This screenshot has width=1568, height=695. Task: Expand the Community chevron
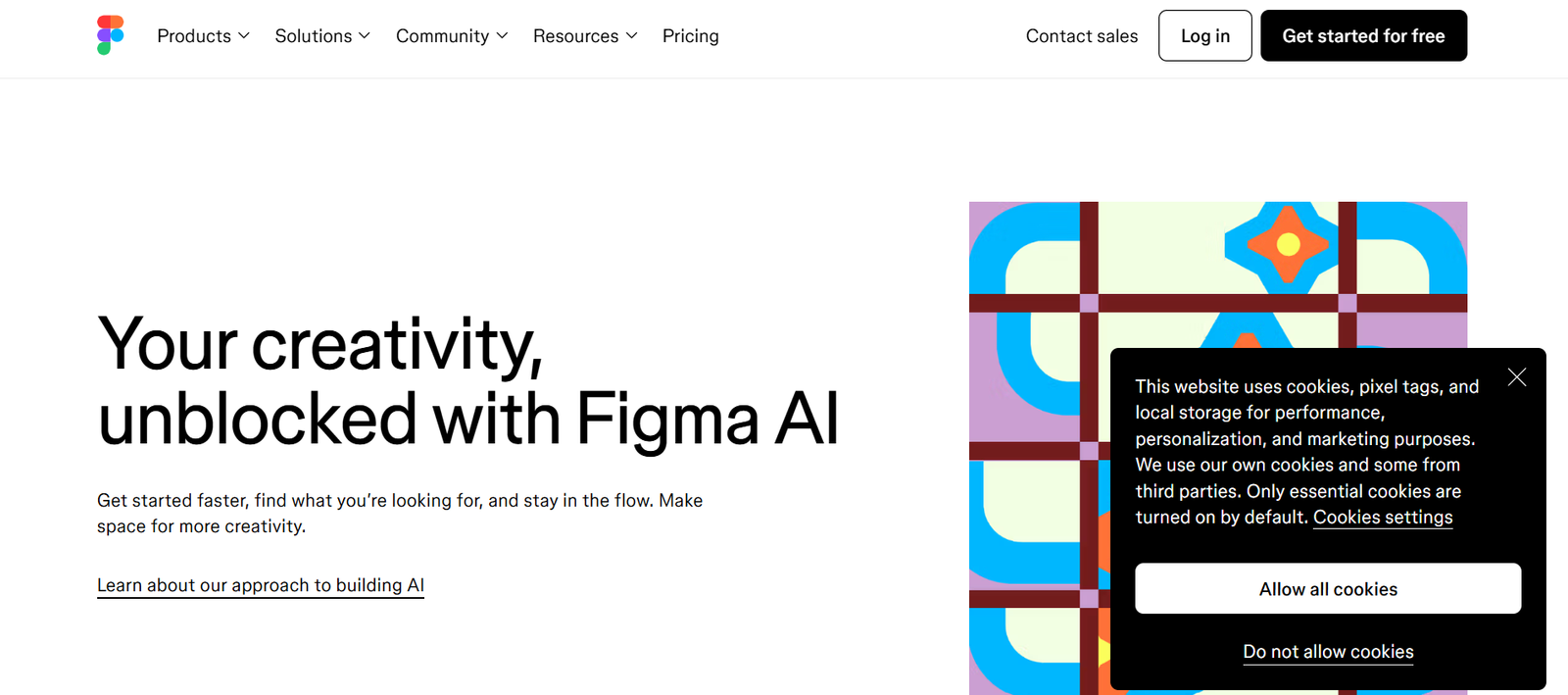pos(503,35)
